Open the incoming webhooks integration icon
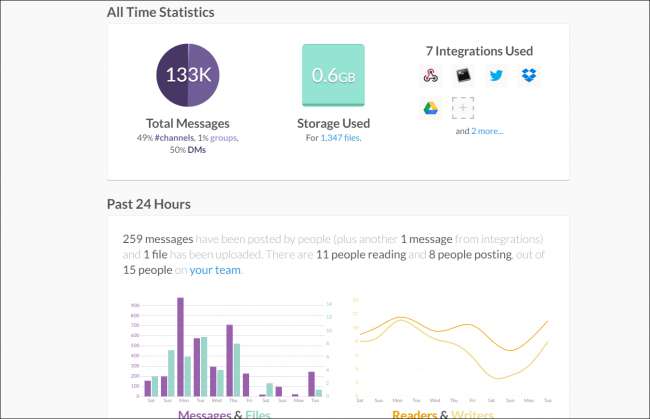Viewport: 650px width, 419px height. coord(430,75)
